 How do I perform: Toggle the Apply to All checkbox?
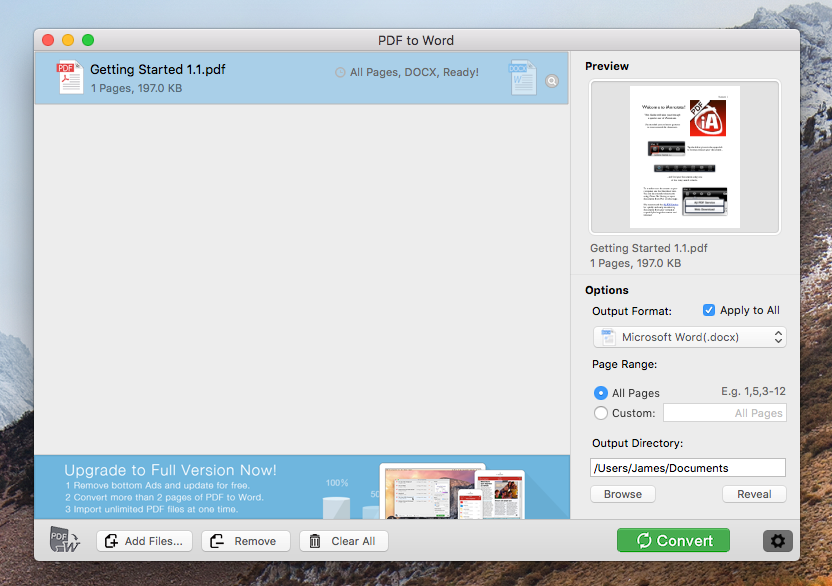point(709,310)
